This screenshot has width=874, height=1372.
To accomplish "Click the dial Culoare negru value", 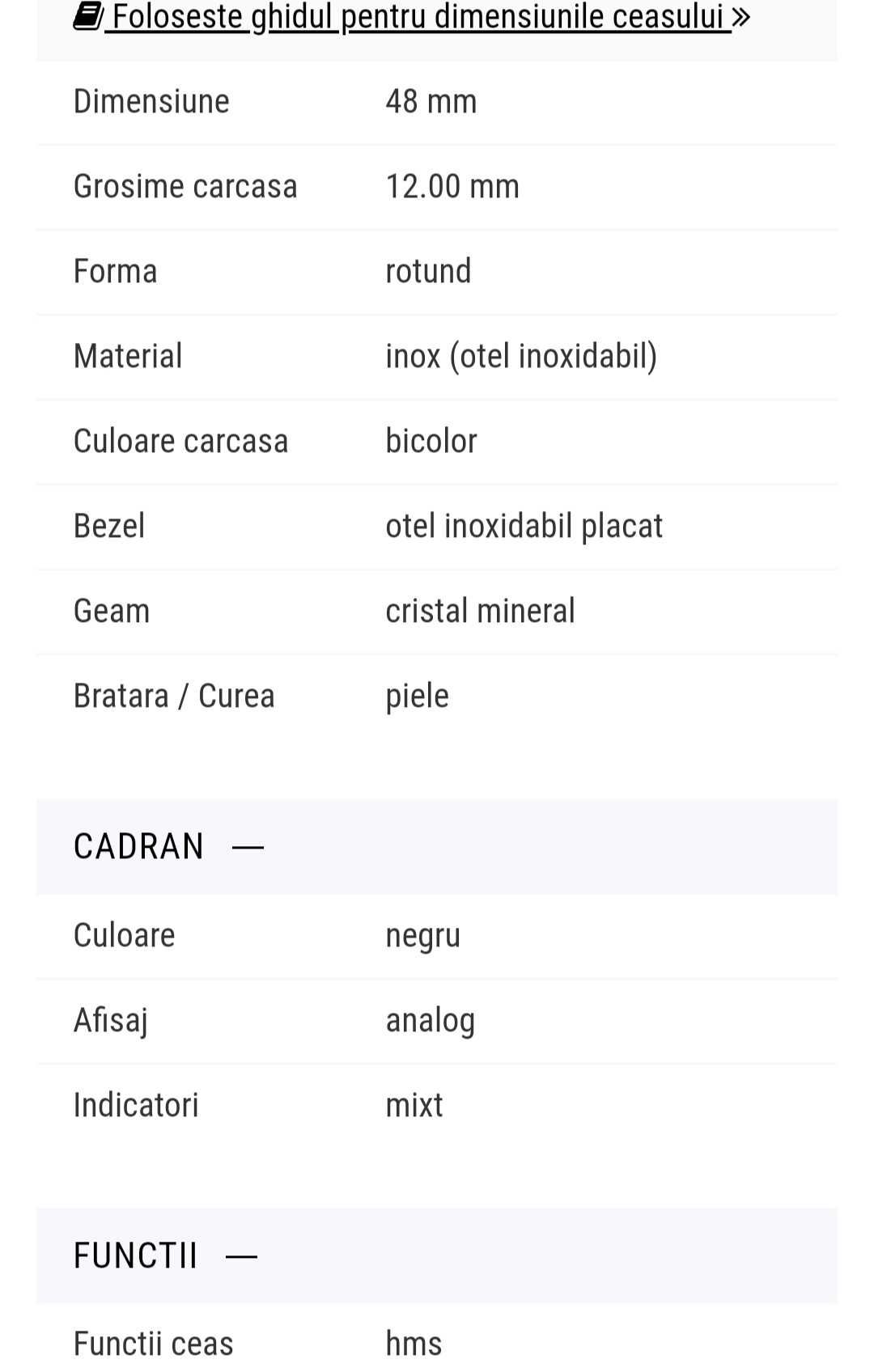I will tap(423, 936).
